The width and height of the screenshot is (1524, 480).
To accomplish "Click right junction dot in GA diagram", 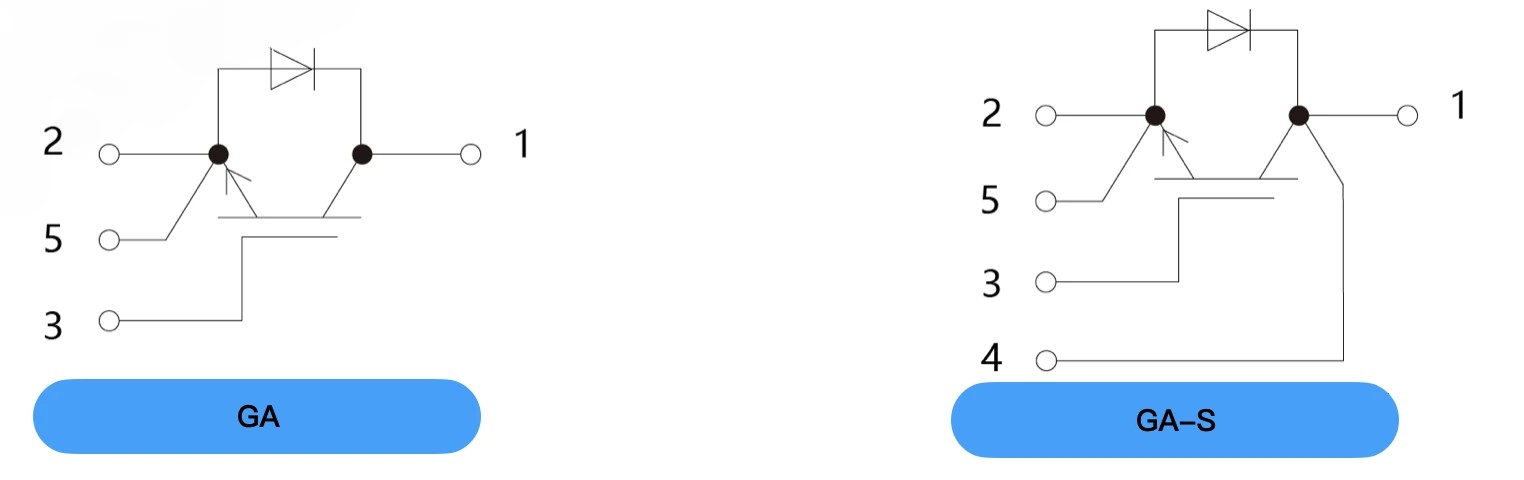I will [362, 155].
